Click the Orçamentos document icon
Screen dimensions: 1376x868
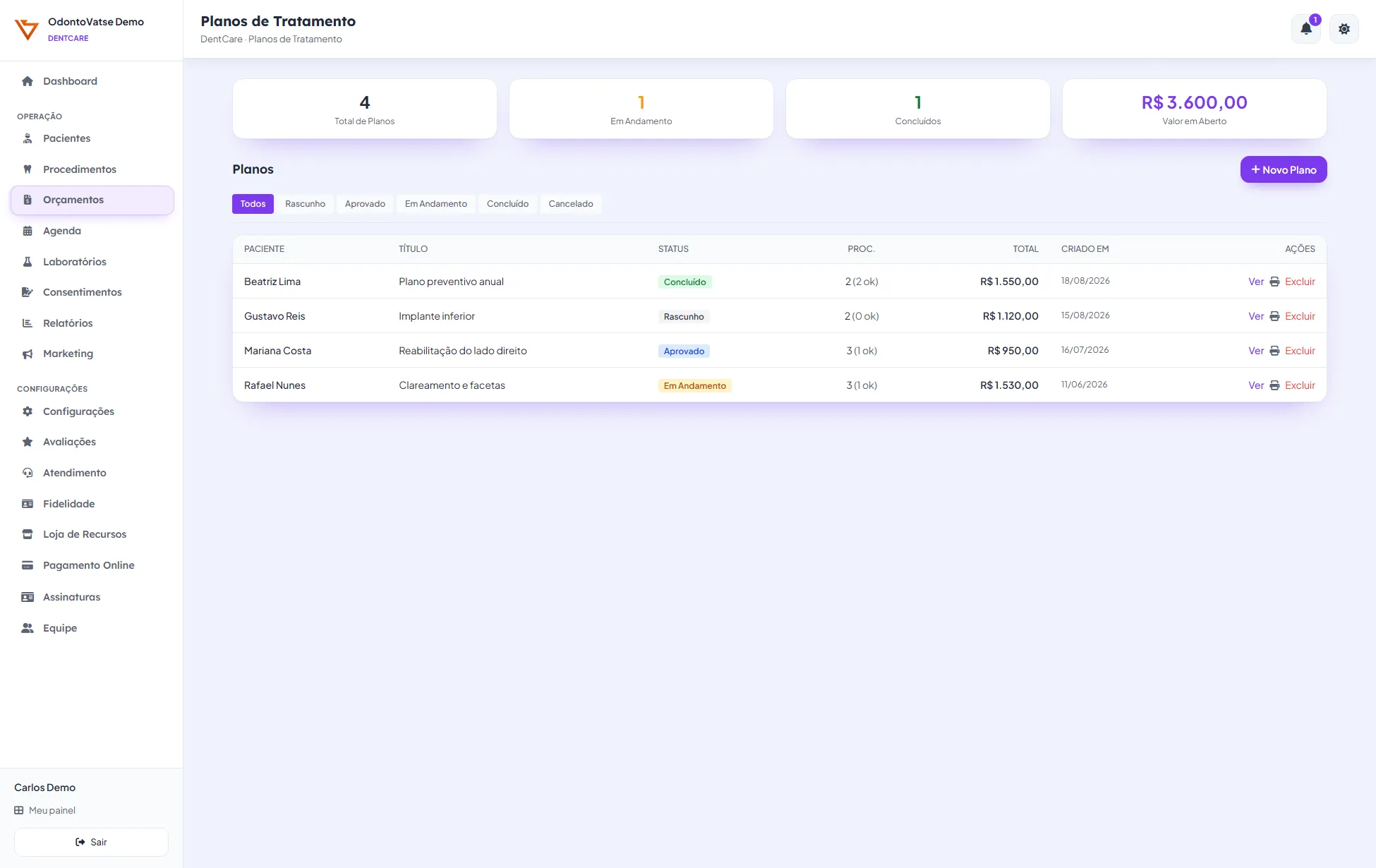coord(28,200)
